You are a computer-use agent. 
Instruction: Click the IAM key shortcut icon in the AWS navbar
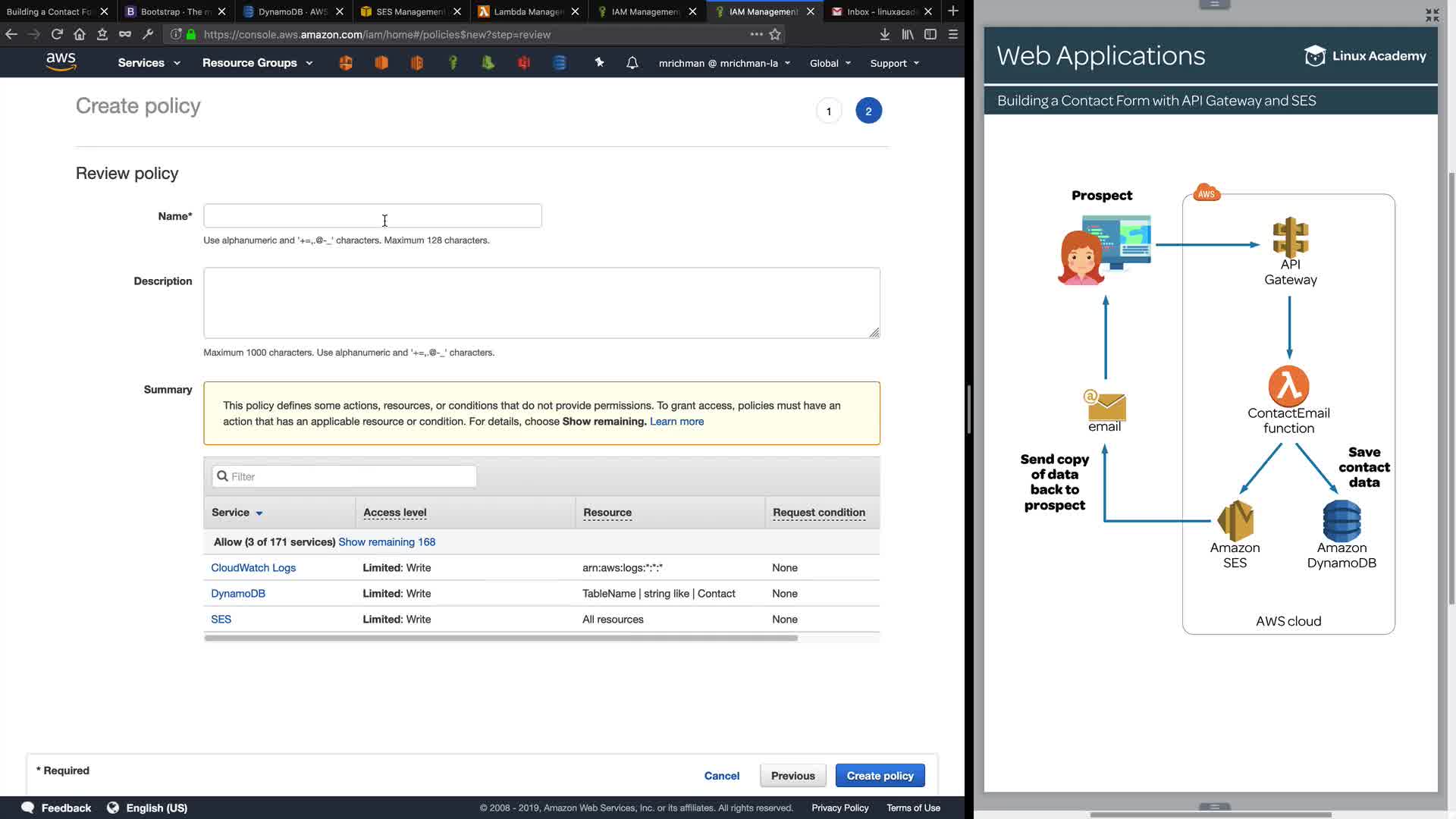tap(453, 63)
